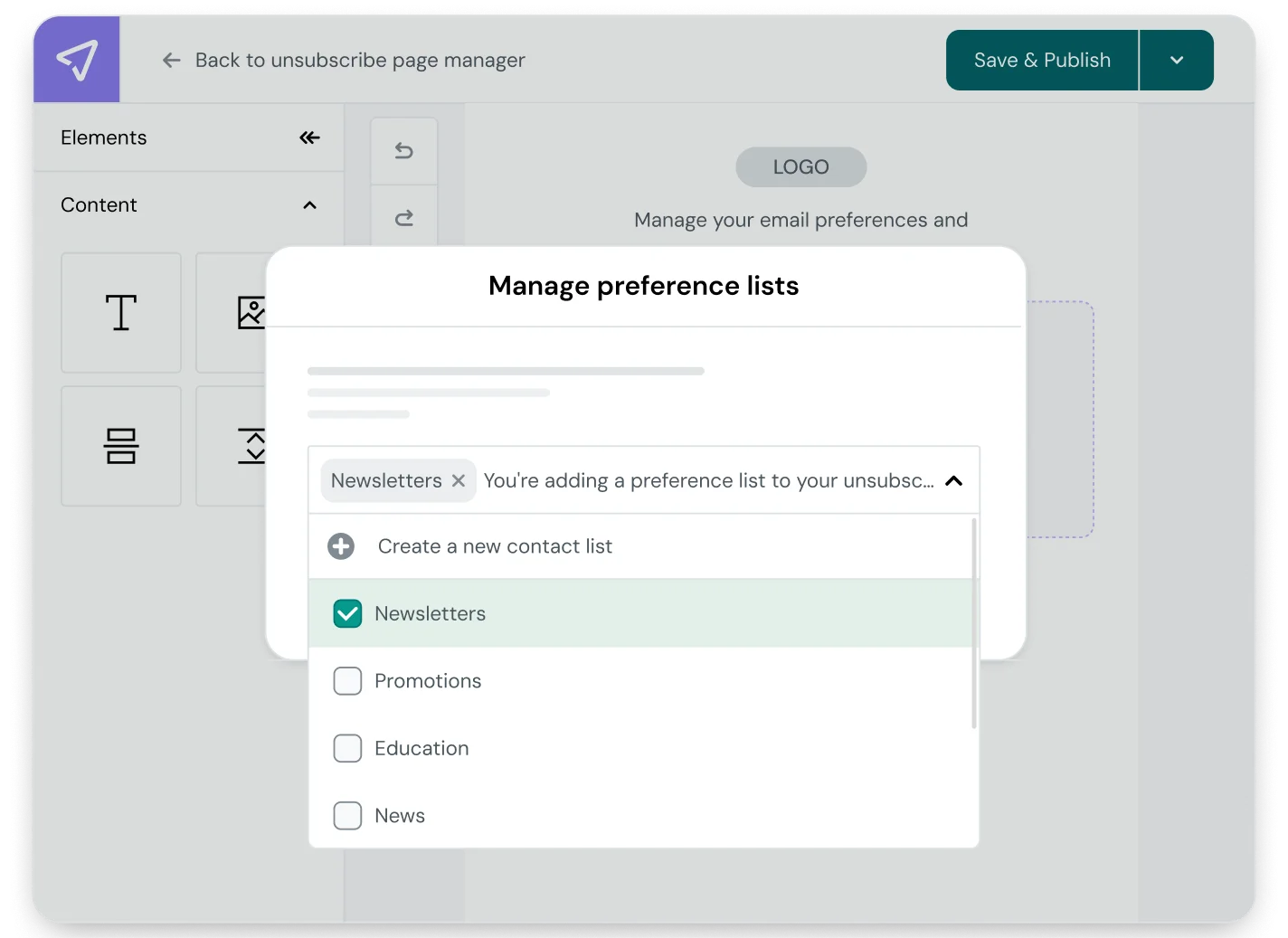Click the Redo icon
The image size is (1288, 938).
(403, 217)
